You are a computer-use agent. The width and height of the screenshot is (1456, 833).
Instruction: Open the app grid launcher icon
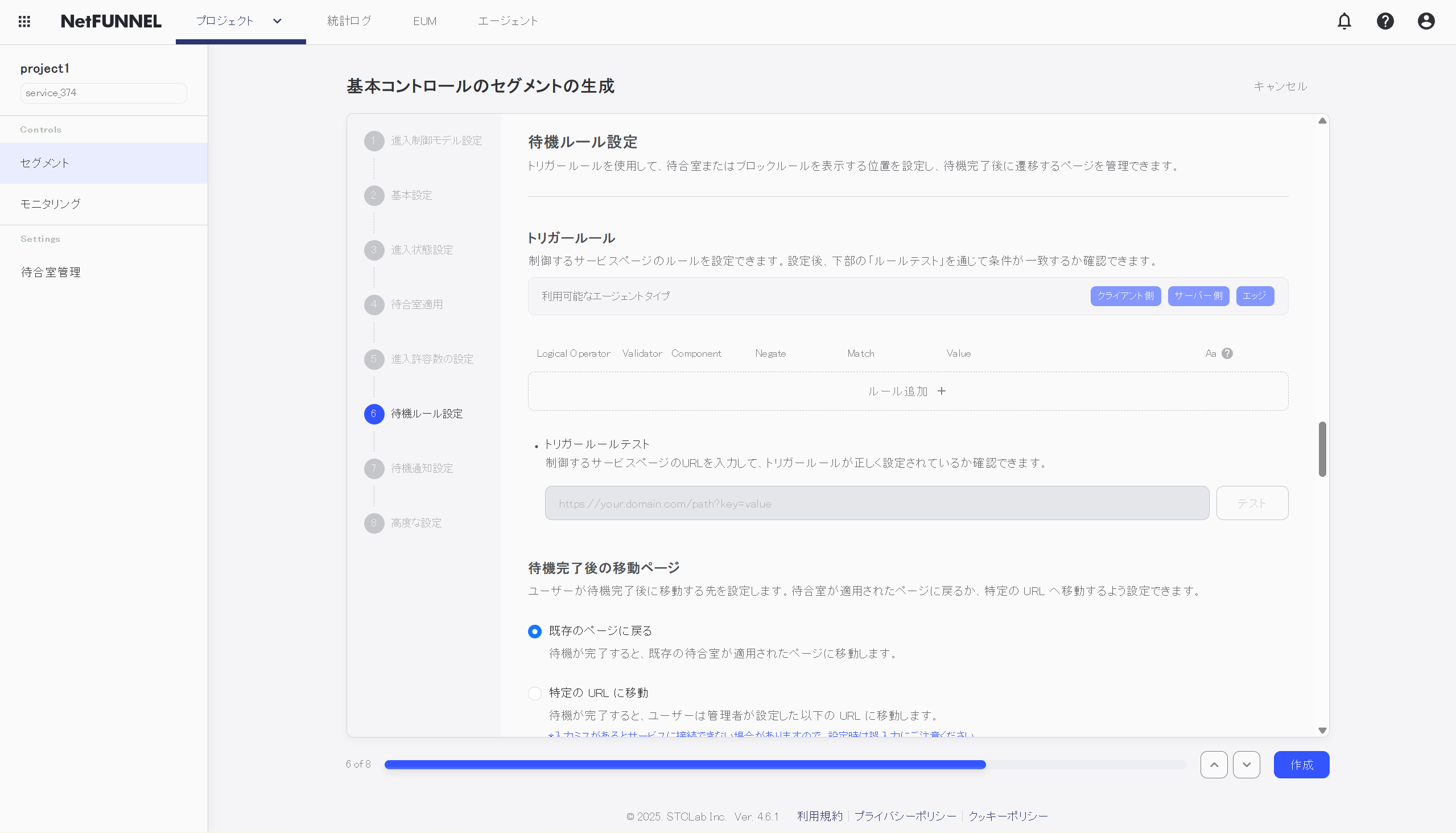pos(24,21)
